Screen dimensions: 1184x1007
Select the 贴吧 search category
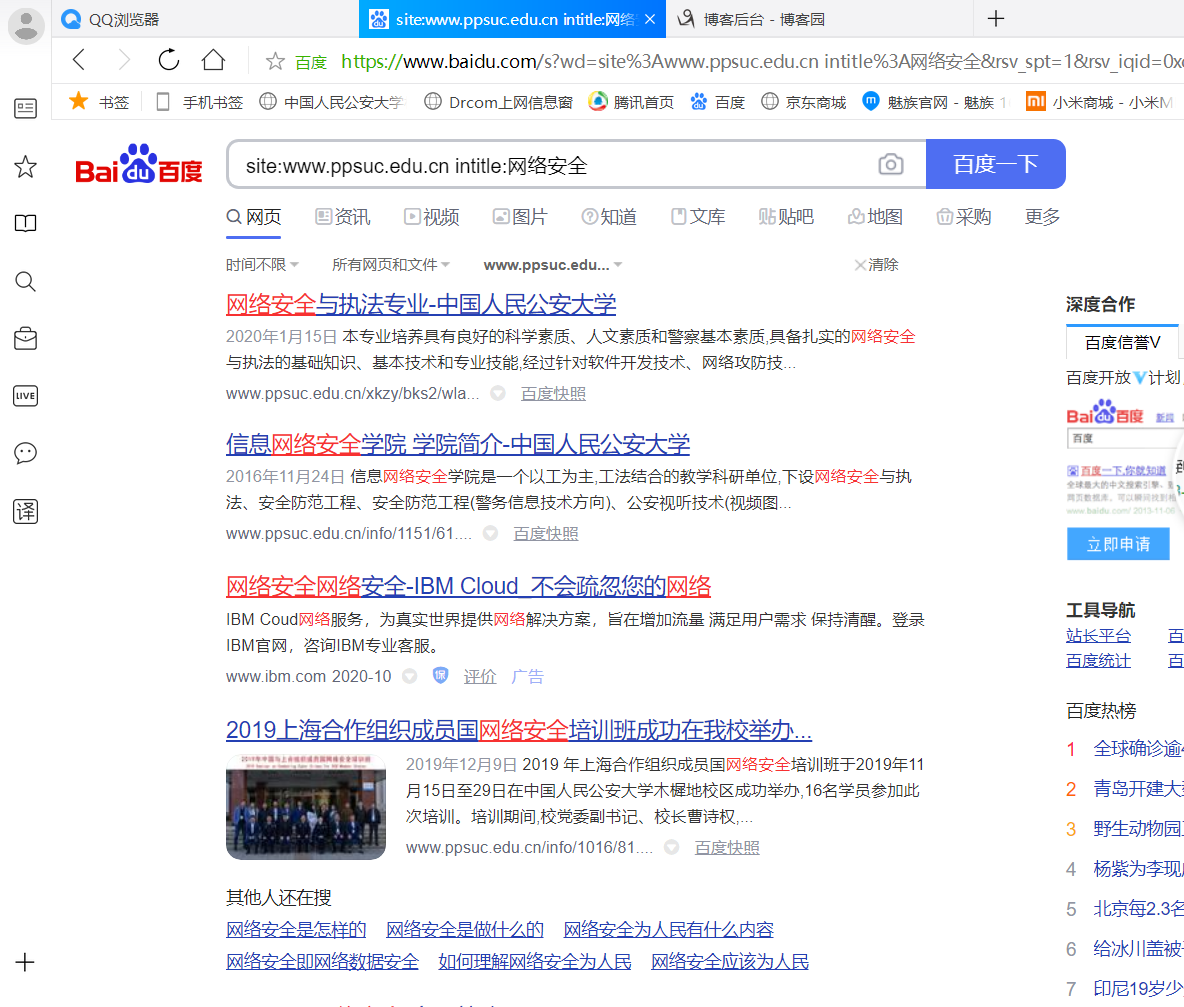(x=787, y=217)
